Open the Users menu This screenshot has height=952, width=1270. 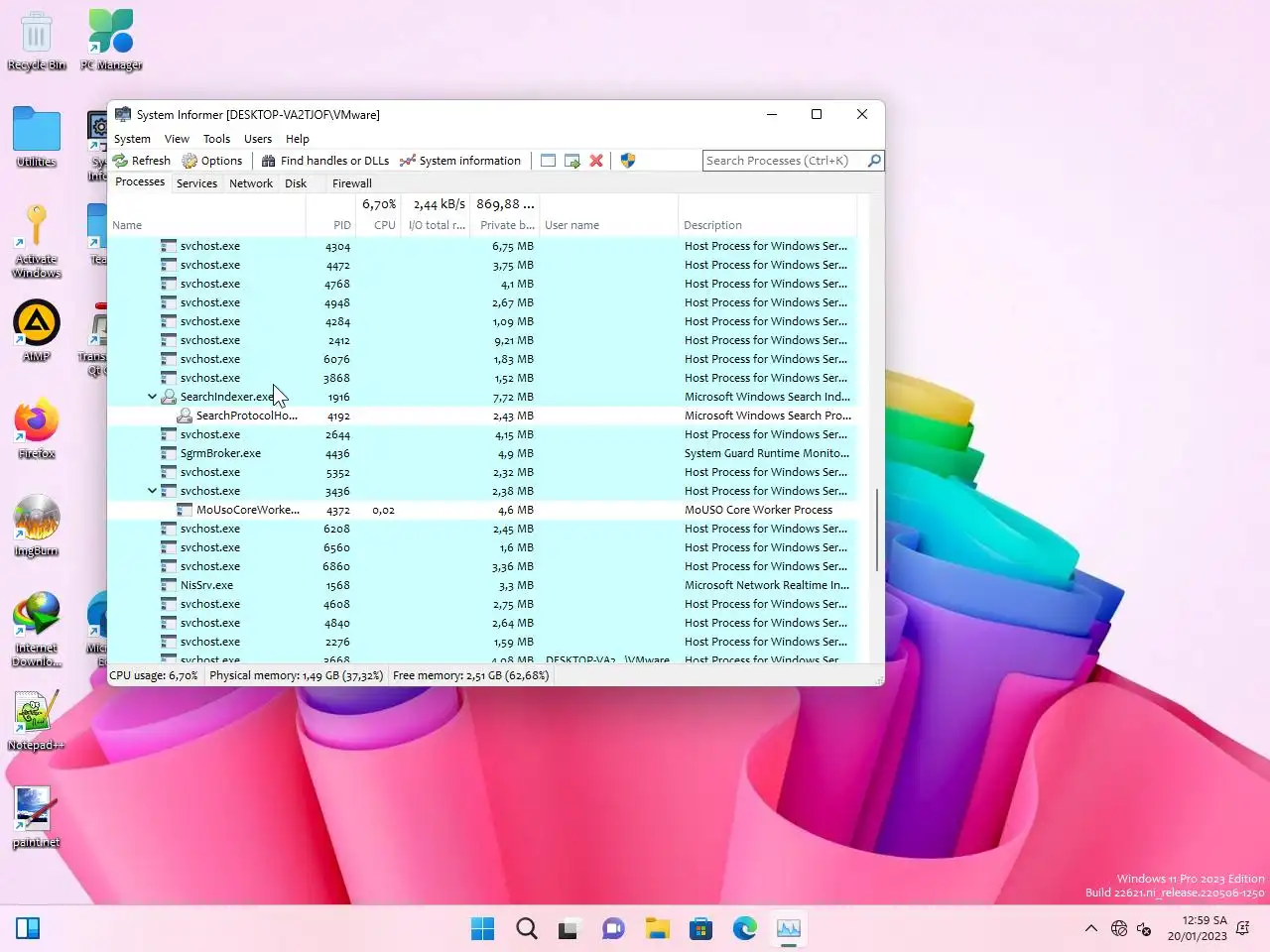(258, 139)
